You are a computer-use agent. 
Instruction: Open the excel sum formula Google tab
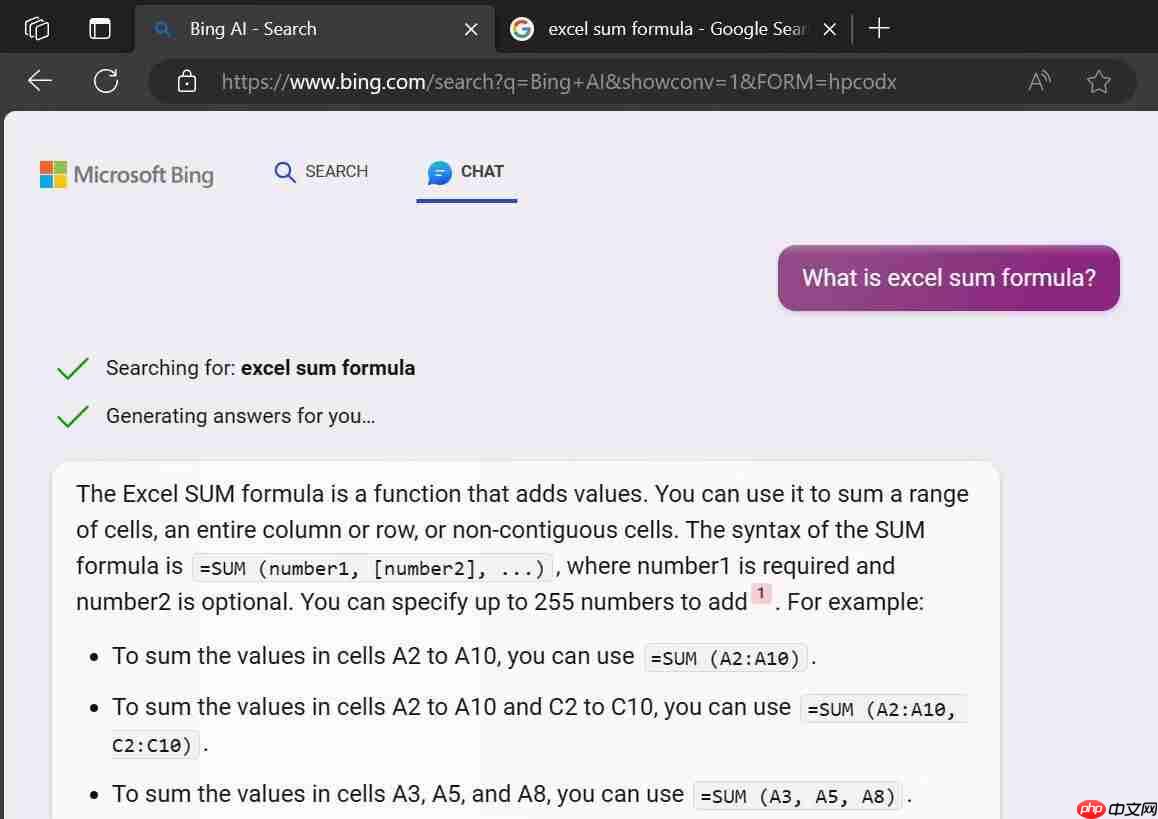point(670,28)
